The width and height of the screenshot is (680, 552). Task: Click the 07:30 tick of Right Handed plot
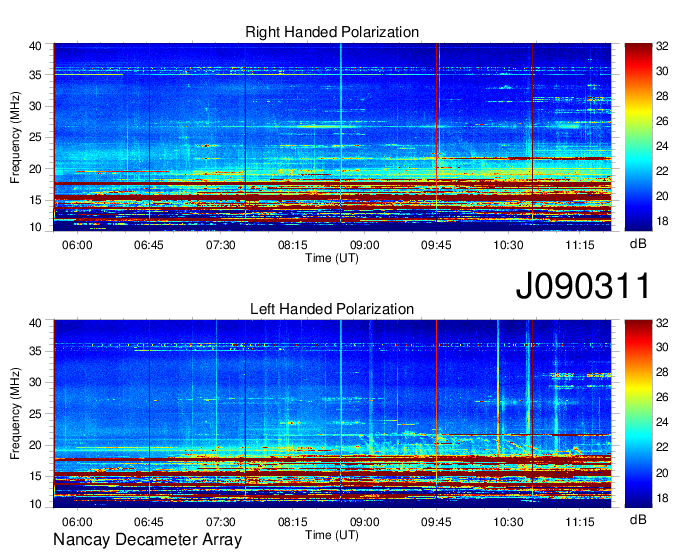221,245
